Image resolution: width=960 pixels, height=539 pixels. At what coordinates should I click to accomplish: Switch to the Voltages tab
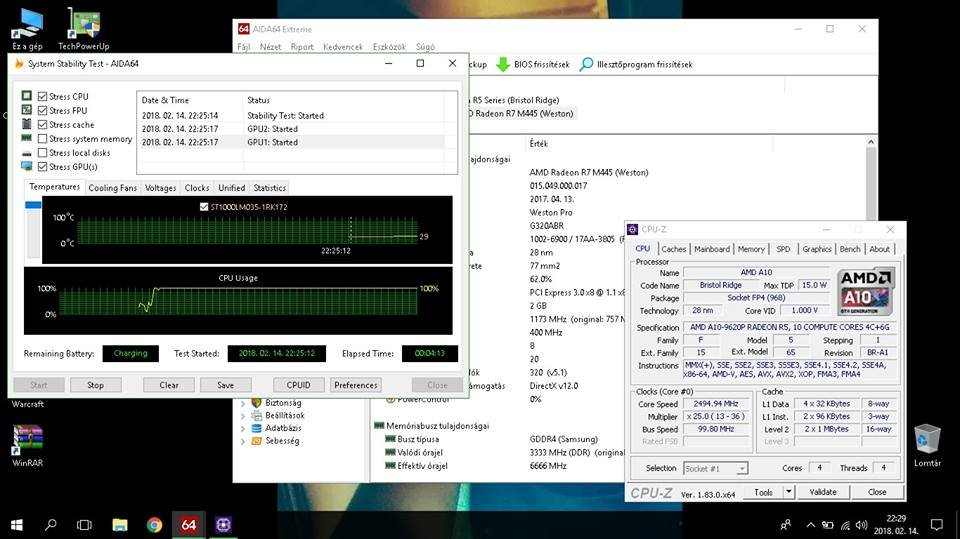click(160, 188)
